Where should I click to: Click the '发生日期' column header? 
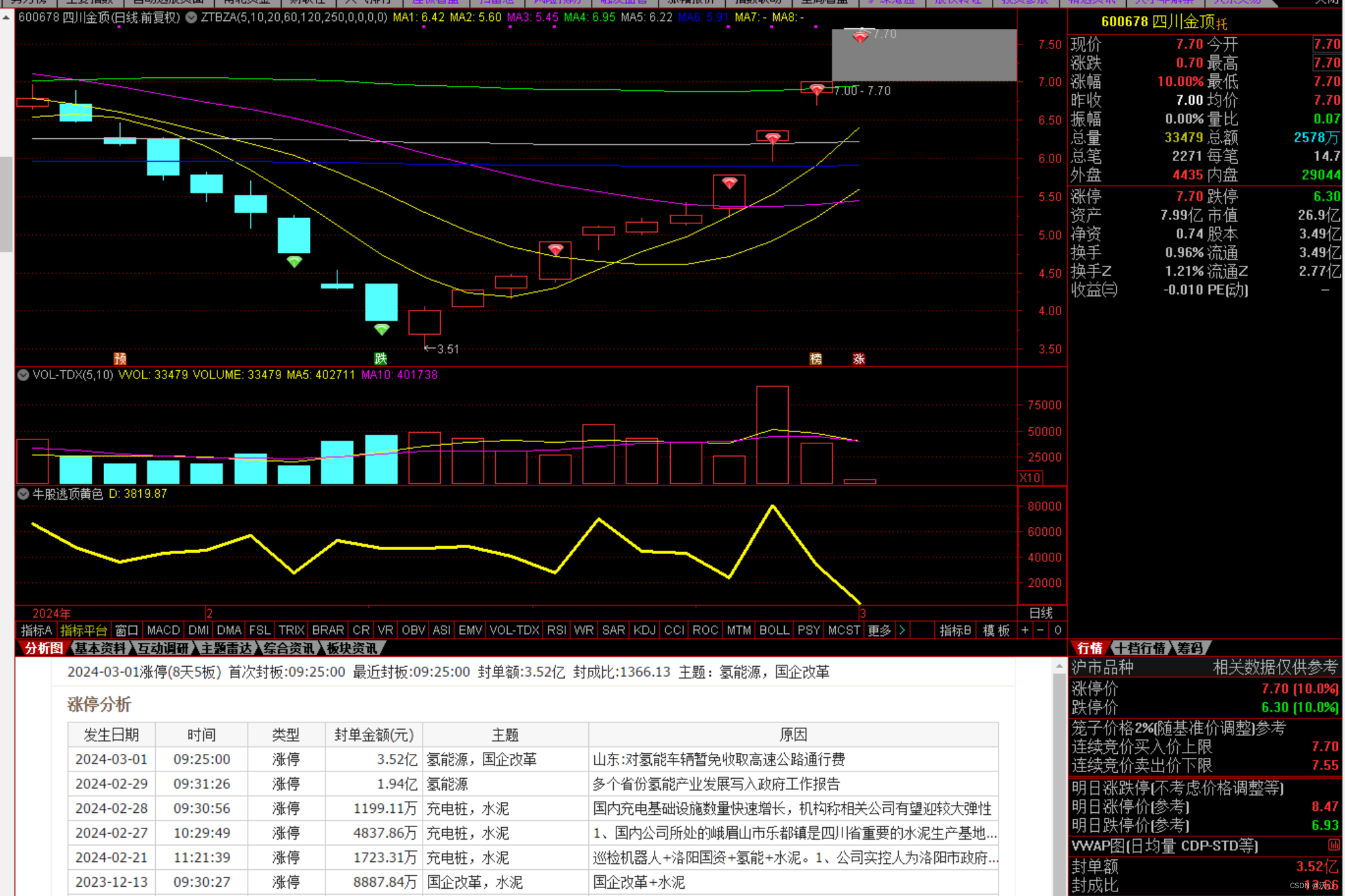click(x=111, y=735)
